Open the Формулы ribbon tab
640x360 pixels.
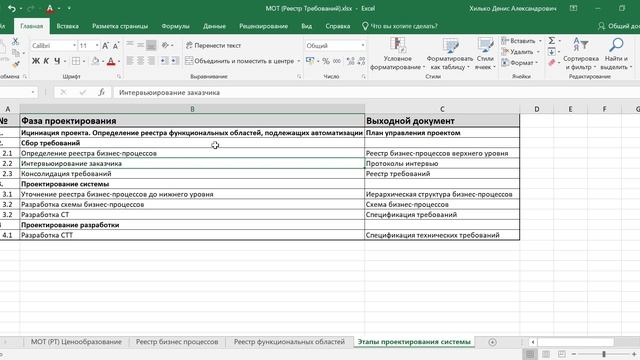pyautogui.click(x=176, y=26)
